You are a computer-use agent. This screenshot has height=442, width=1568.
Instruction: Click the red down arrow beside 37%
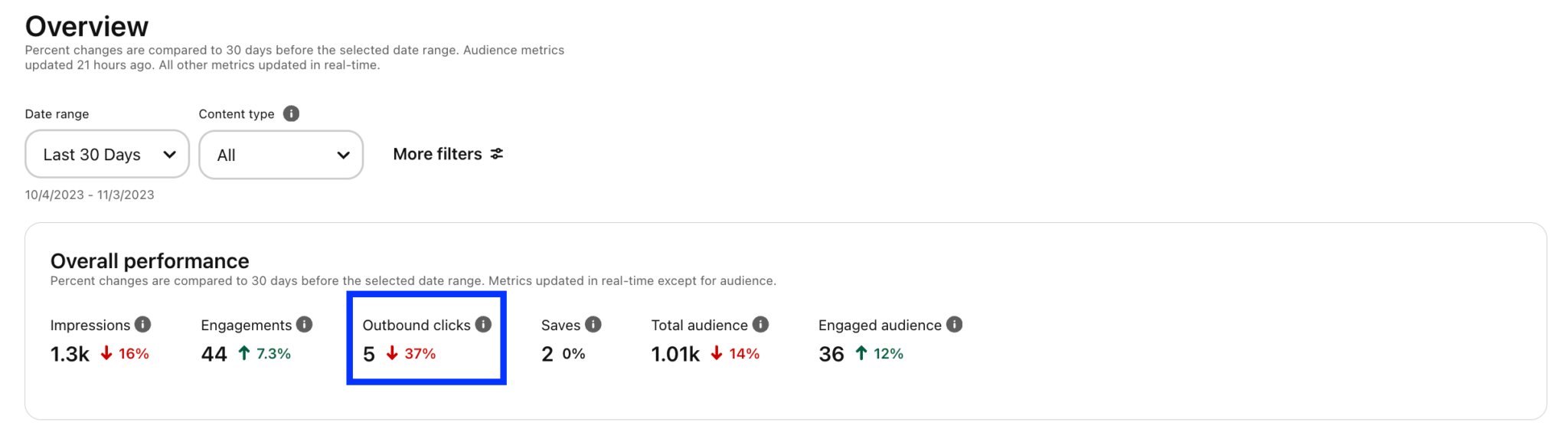(x=391, y=353)
